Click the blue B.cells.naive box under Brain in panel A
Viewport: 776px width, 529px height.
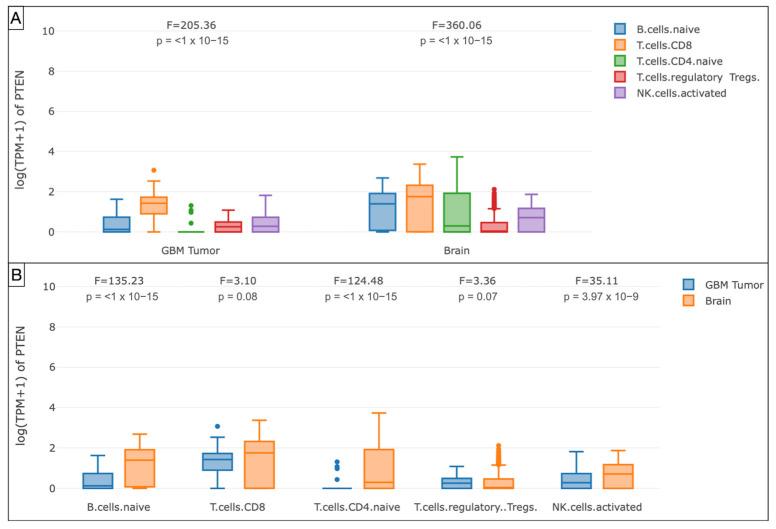(x=382, y=212)
